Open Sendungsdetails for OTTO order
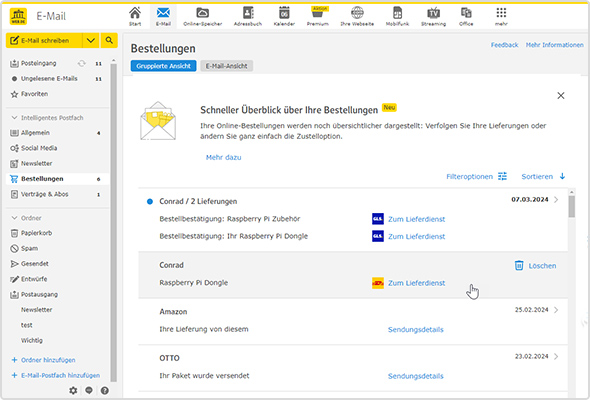 (416, 376)
